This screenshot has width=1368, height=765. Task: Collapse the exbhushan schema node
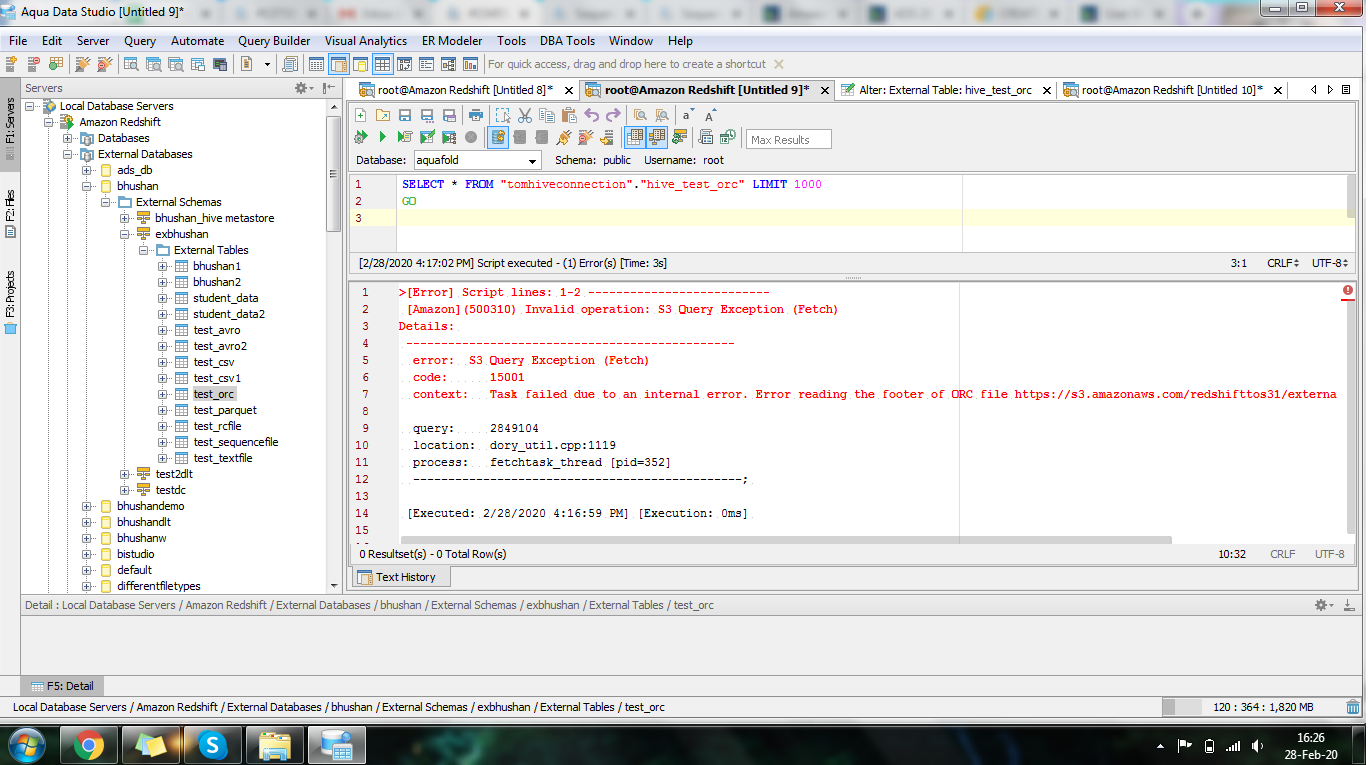pos(126,234)
